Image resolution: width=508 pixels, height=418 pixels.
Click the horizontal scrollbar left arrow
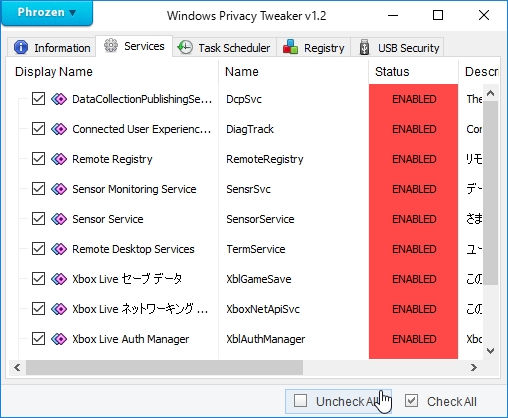pyautogui.click(x=17, y=367)
